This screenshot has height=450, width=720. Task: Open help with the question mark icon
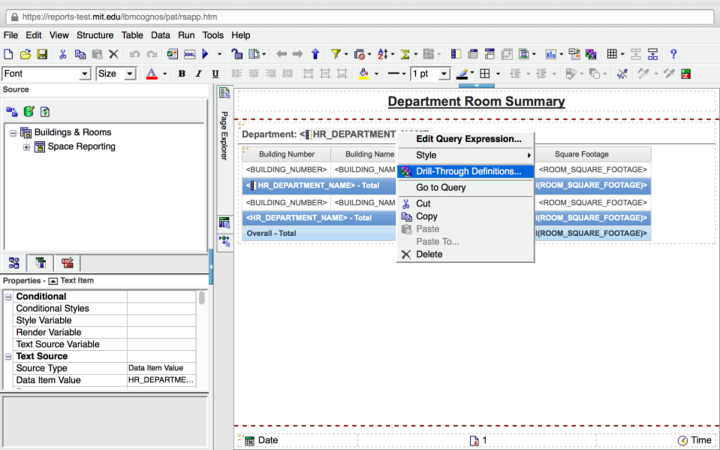[x=673, y=54]
